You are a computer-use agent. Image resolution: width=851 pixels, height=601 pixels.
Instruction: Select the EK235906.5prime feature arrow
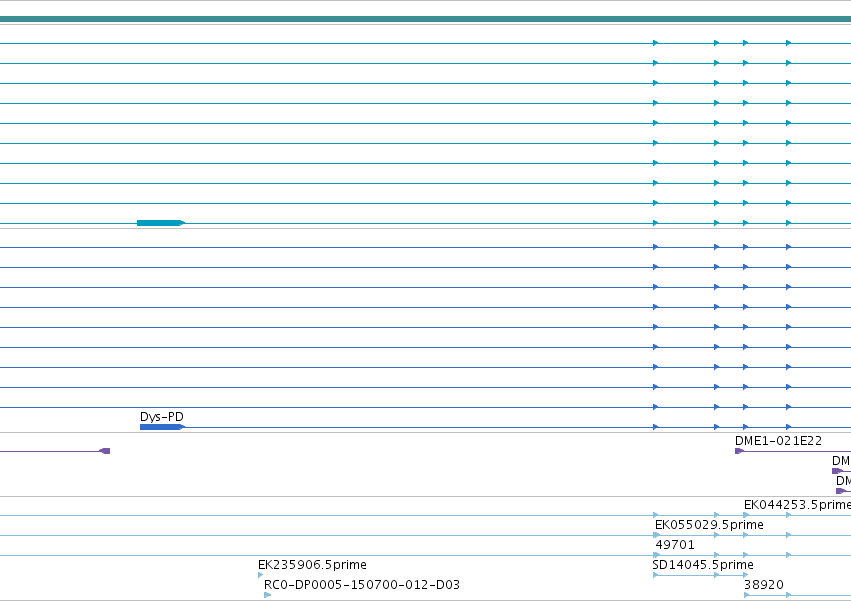coord(261,575)
